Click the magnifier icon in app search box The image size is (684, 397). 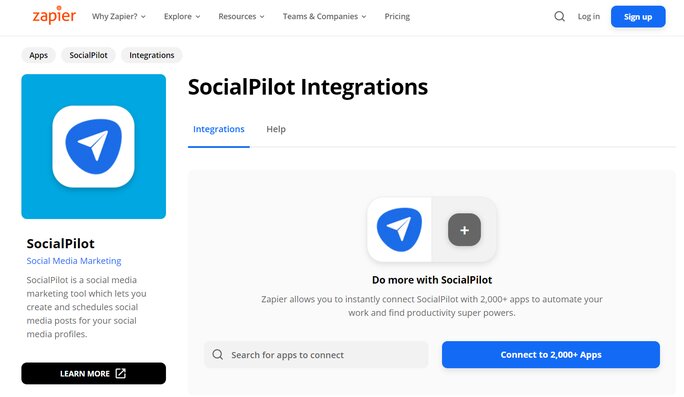(218, 354)
